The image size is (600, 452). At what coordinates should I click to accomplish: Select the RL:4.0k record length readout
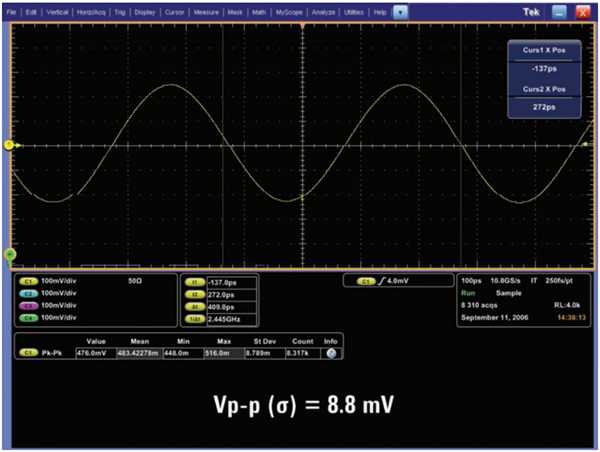pyautogui.click(x=567, y=305)
